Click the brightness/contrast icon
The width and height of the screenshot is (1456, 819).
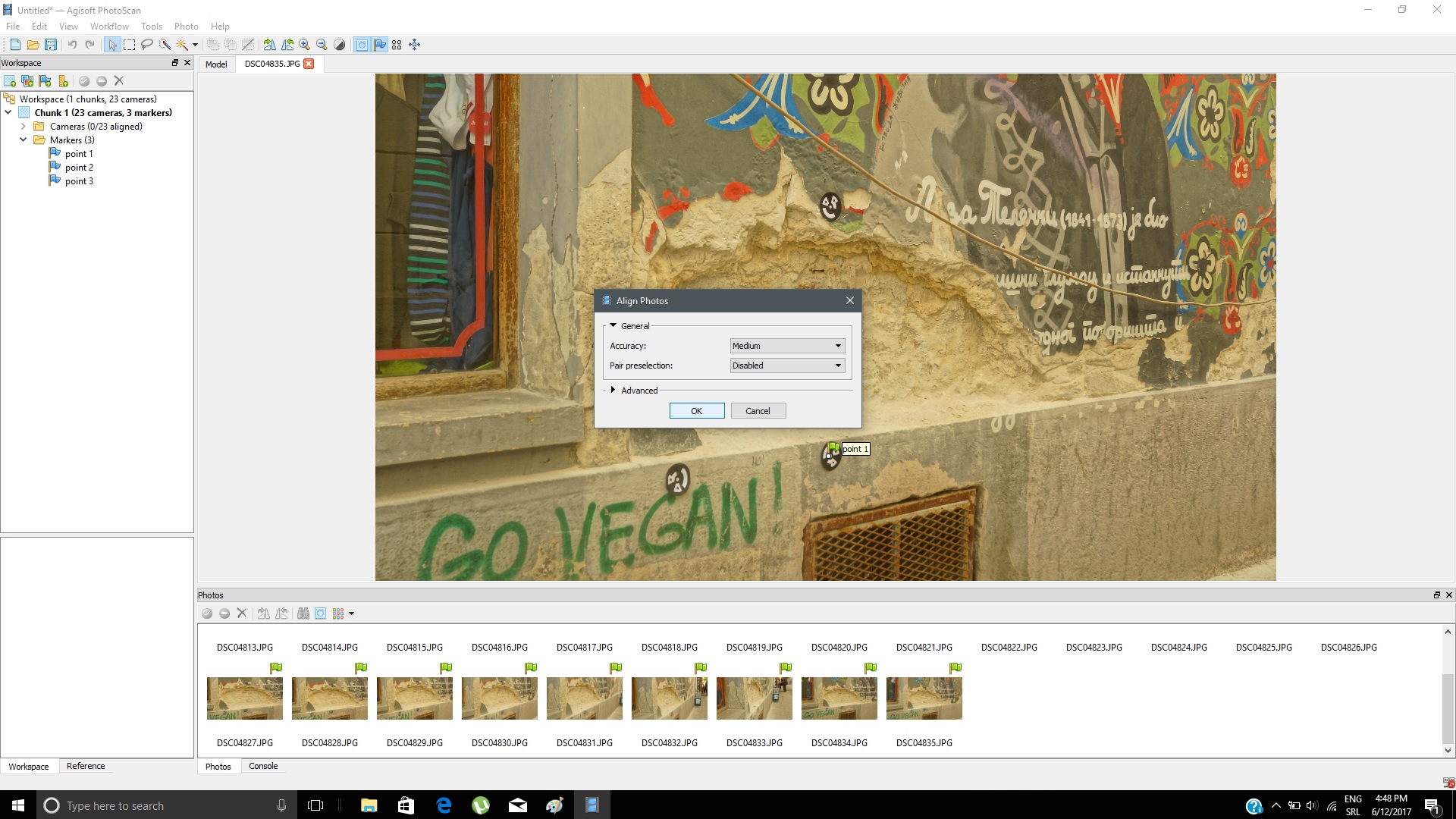(339, 45)
